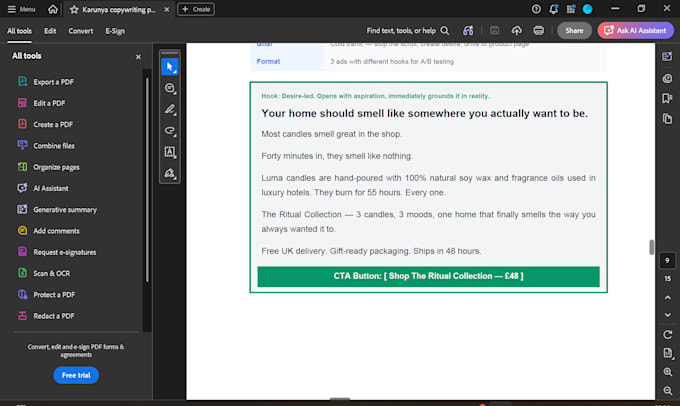This screenshot has height=406, width=680.
Task: Open the Edit a PDF tool
Action: click(x=41, y=103)
